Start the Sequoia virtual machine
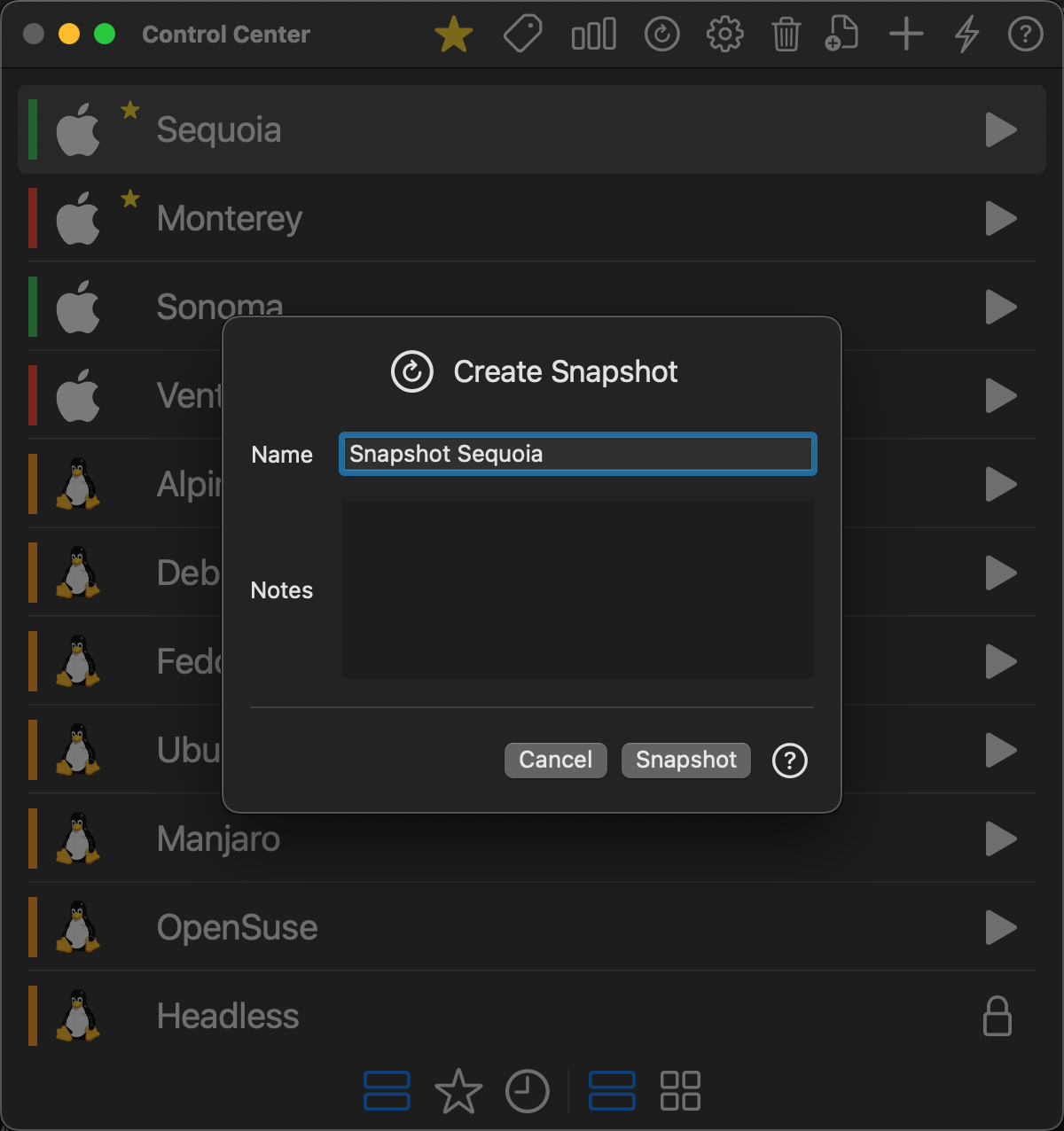The image size is (1064, 1131). pos(1001,130)
